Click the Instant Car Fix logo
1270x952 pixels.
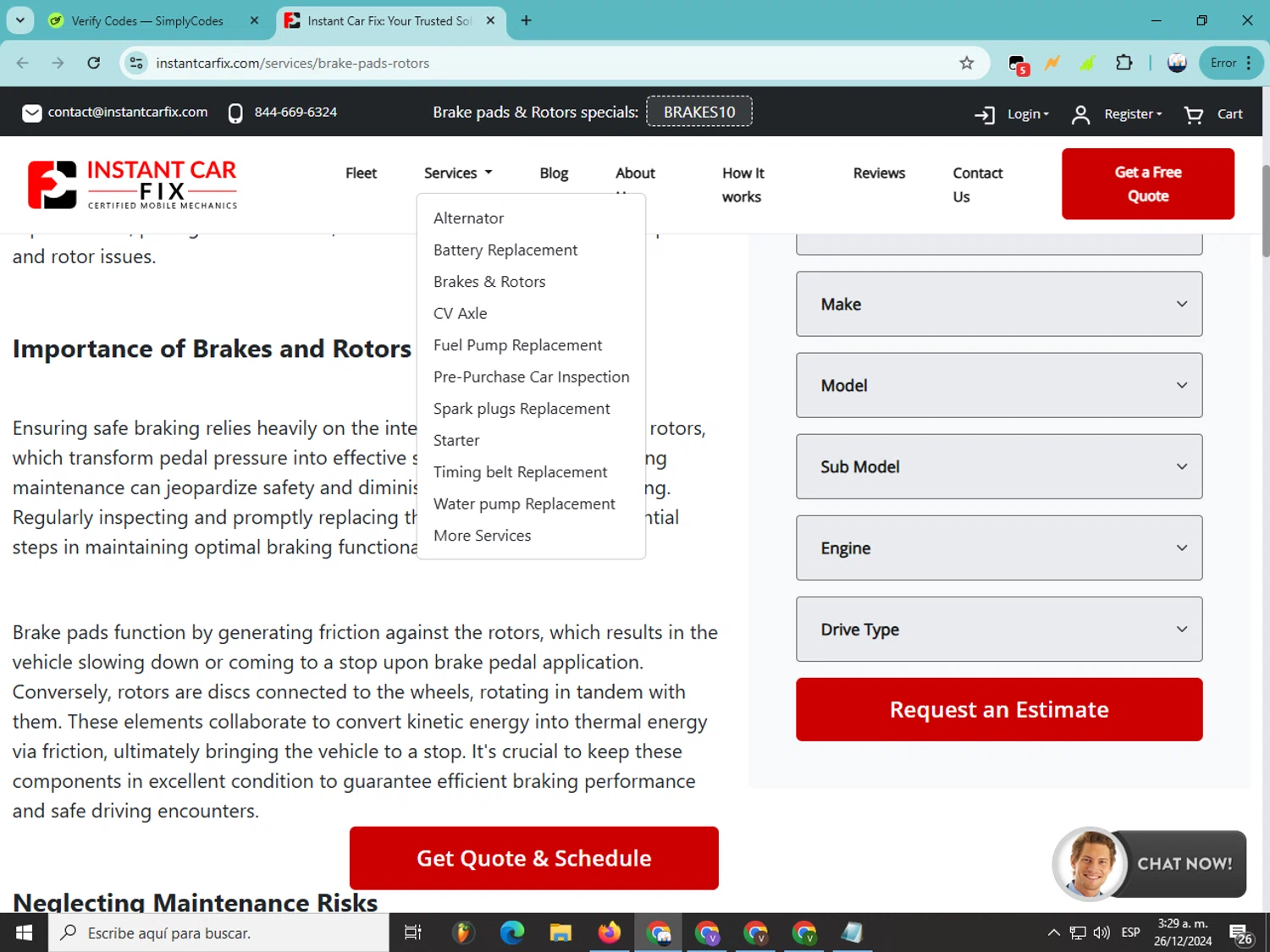(x=133, y=184)
